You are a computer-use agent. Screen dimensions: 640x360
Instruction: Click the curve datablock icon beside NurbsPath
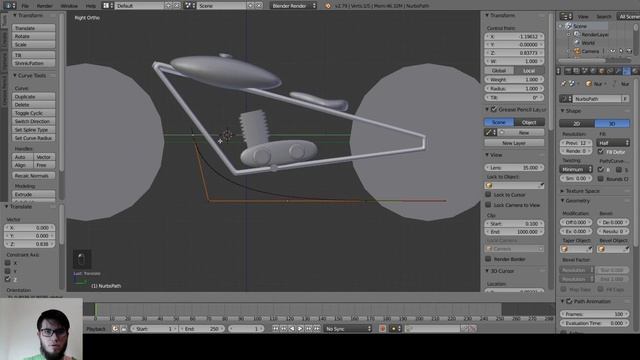[x=566, y=99]
